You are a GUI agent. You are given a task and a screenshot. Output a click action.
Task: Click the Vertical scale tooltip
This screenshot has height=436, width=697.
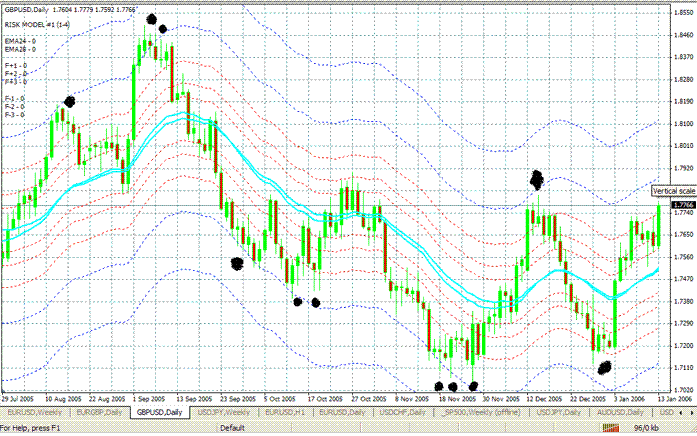point(674,191)
